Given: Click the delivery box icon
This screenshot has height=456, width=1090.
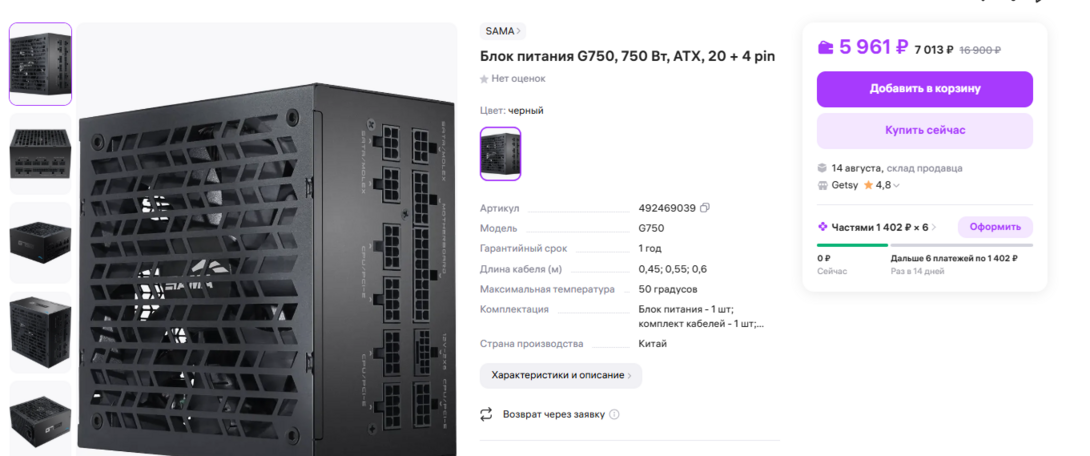Looking at the screenshot, I should click(822, 168).
